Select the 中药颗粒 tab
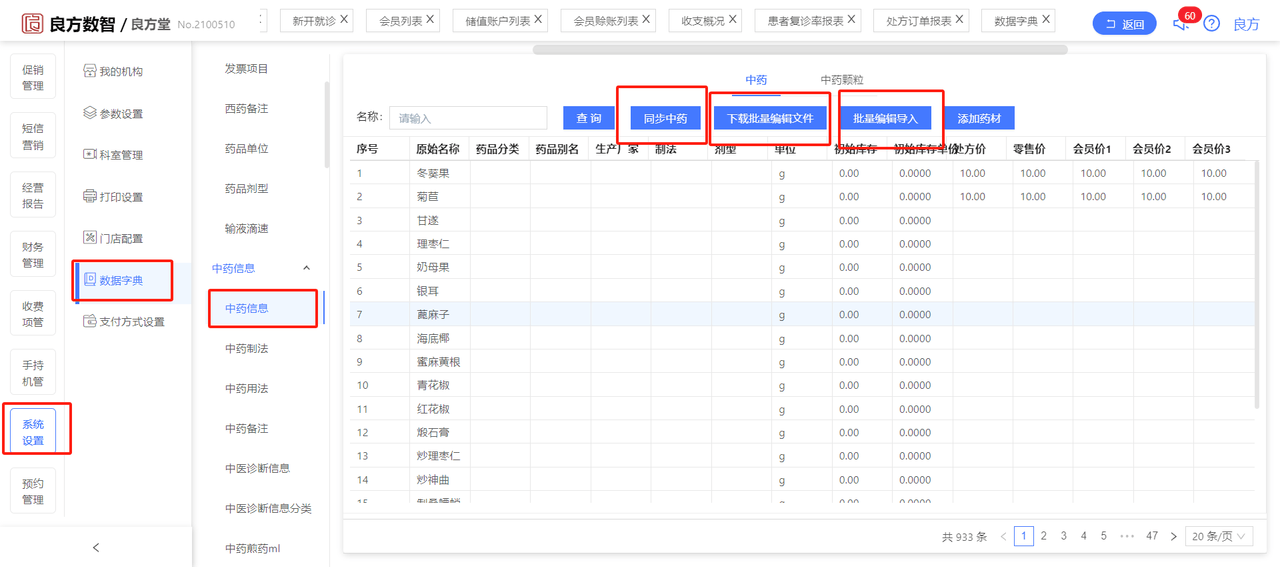Image resolution: width=1280 pixels, height=567 pixels. (842, 80)
